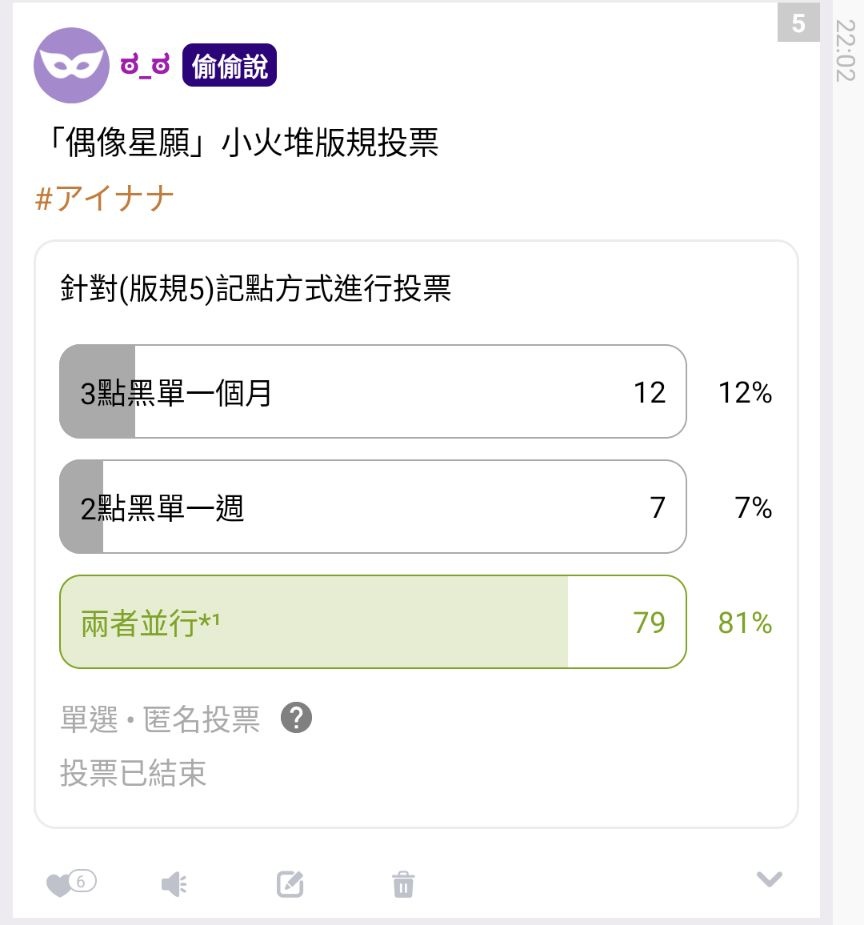Click the 偷偷說 badge

pos(229,65)
